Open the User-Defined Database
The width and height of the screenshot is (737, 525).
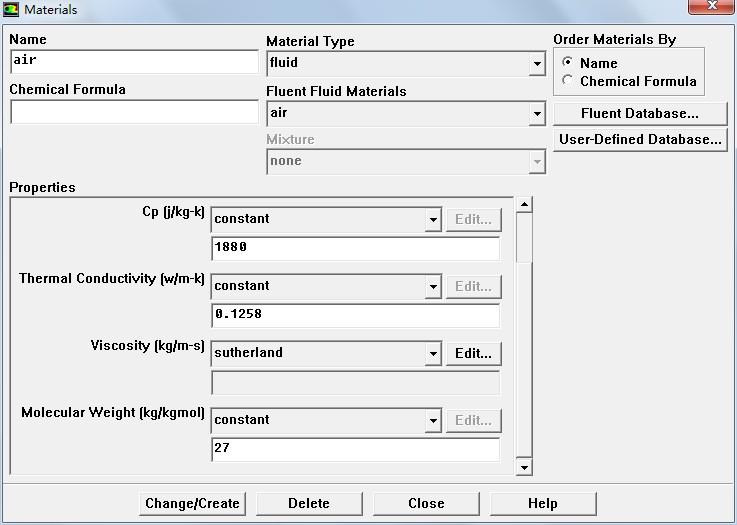click(x=639, y=139)
